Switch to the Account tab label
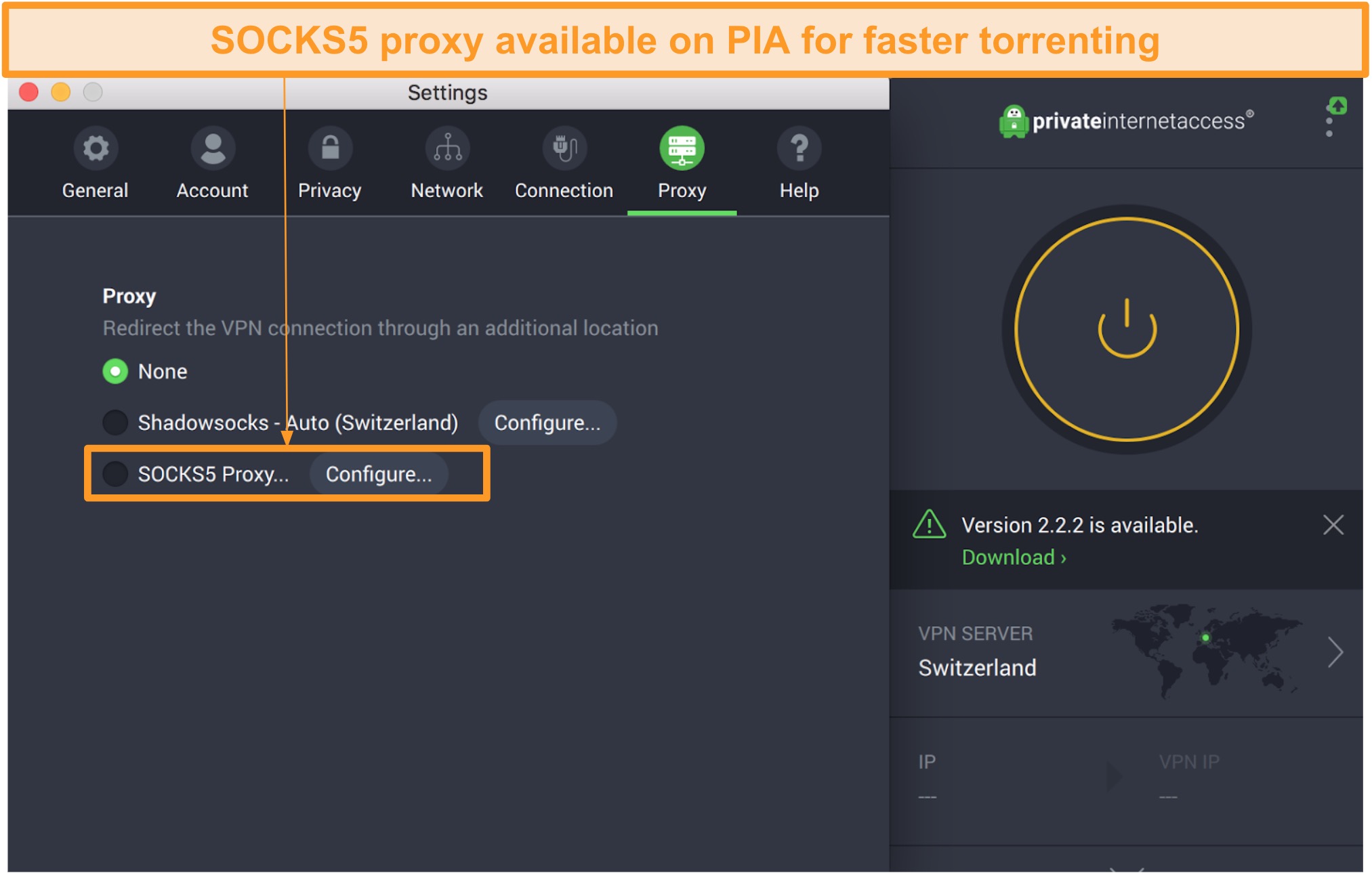Viewport: 1372px width, 875px height. click(x=212, y=190)
